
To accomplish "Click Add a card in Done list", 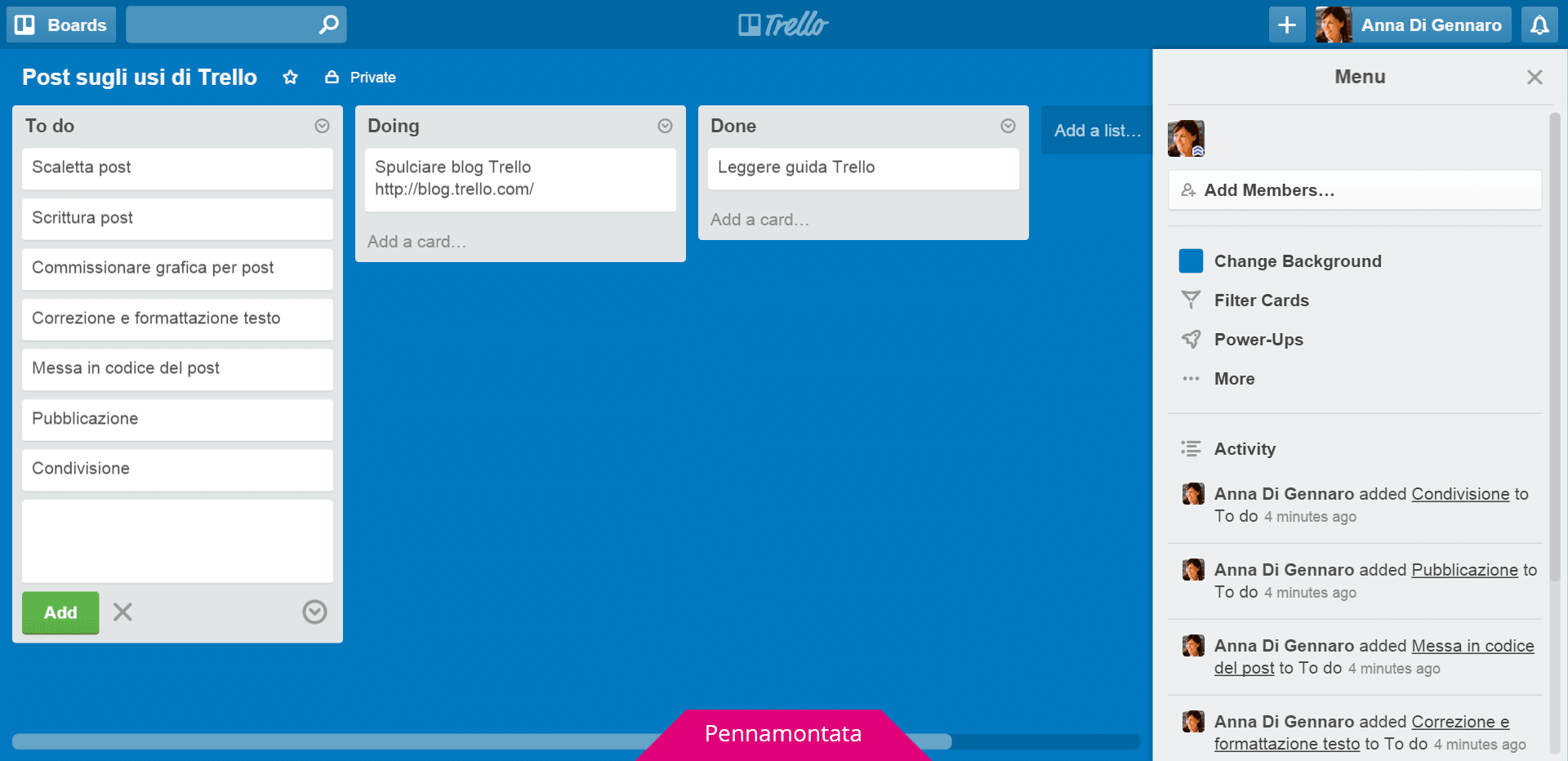I will (x=759, y=220).
